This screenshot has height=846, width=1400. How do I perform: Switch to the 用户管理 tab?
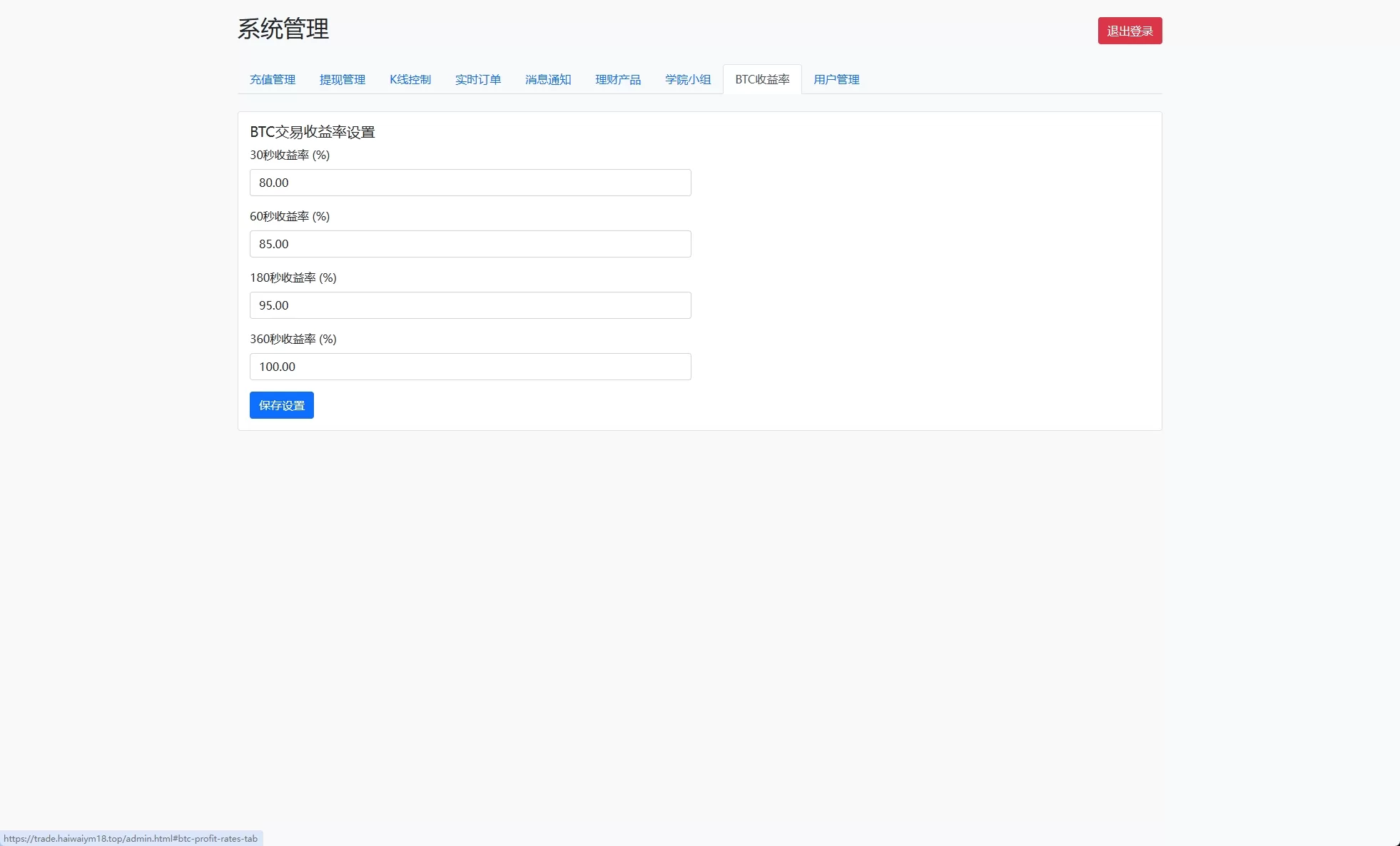coord(836,79)
